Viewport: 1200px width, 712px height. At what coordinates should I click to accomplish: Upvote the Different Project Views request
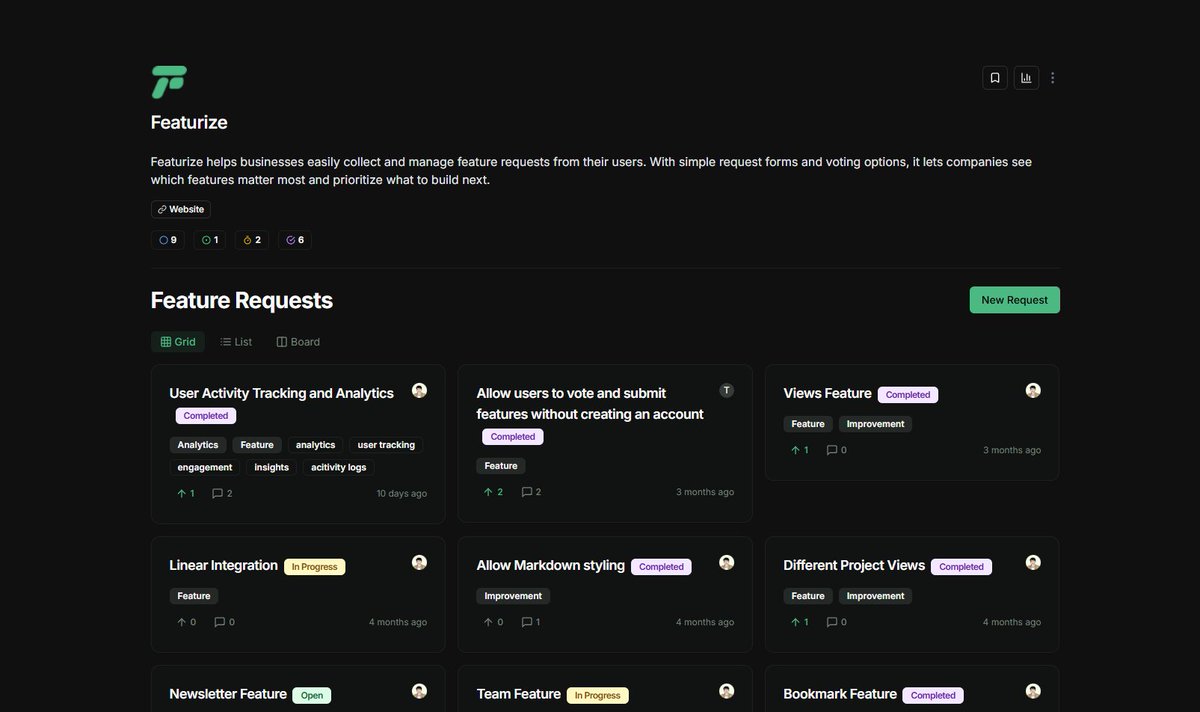pyautogui.click(x=799, y=622)
